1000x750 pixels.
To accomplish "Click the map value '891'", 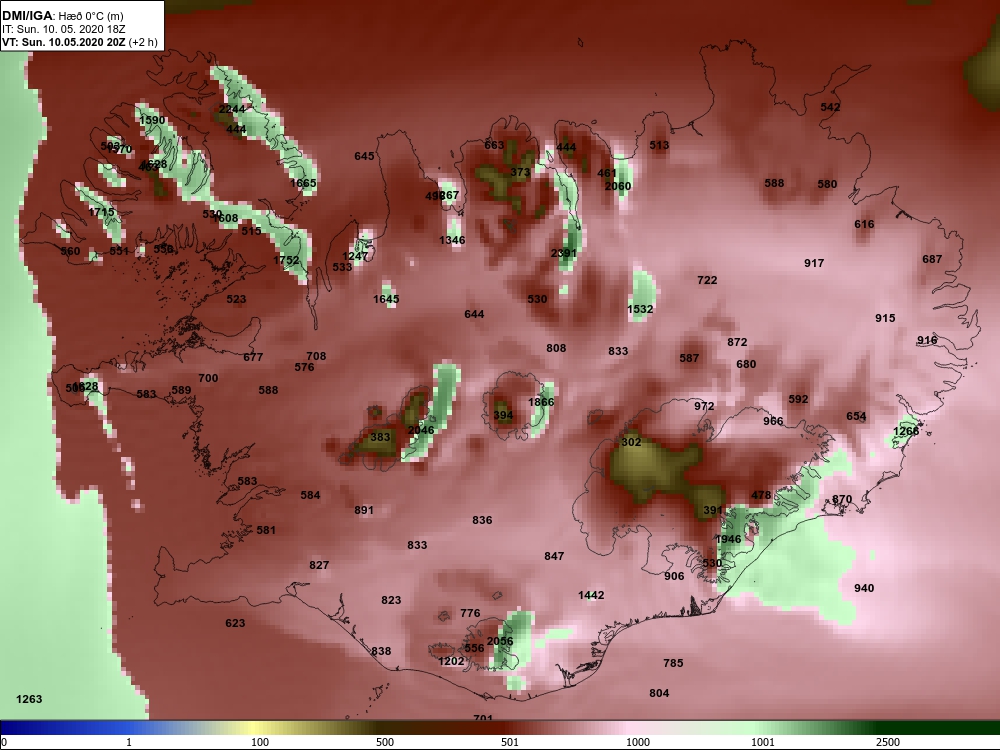I will pos(364,511).
